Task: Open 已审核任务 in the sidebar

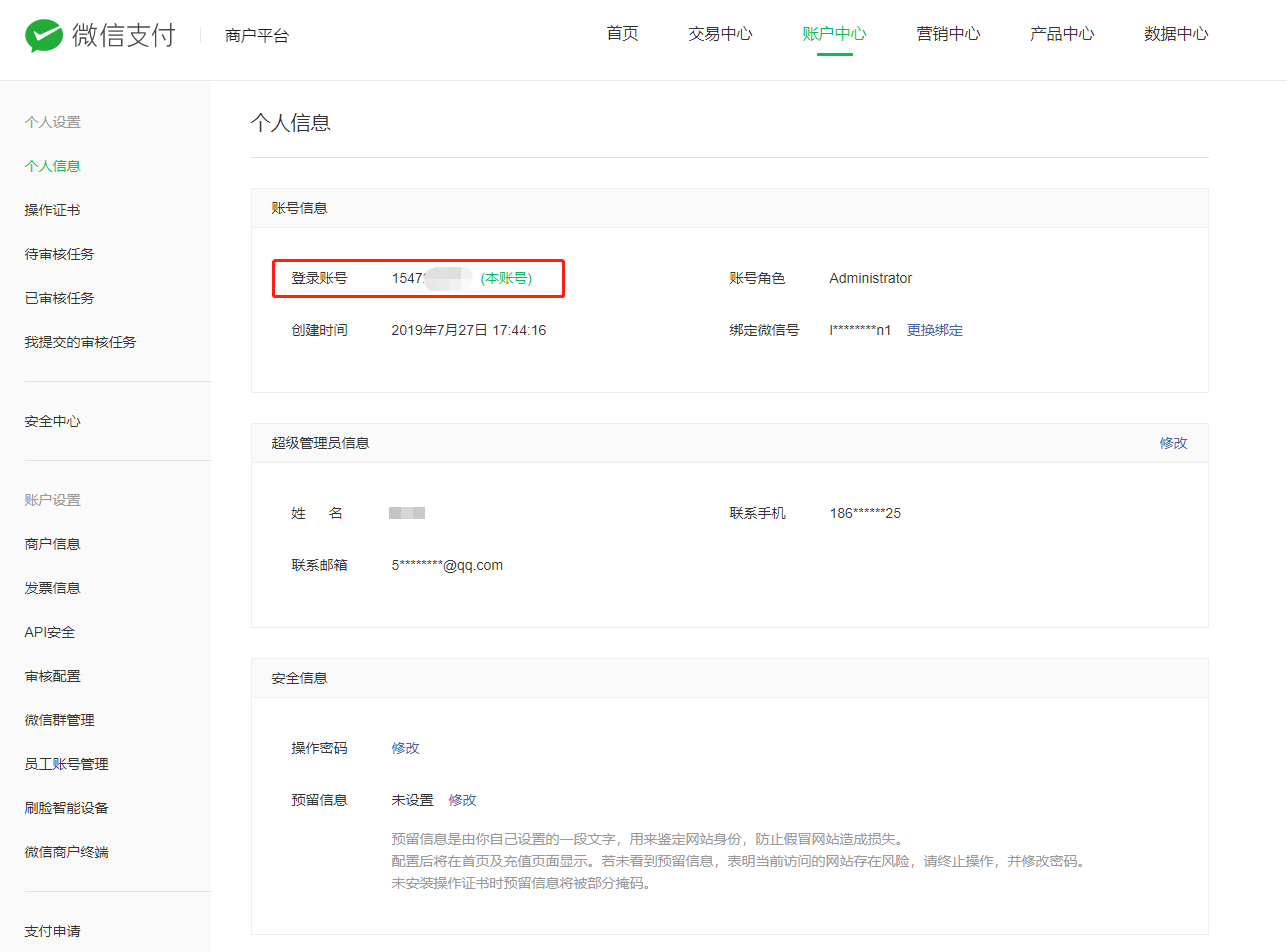Action: (x=59, y=298)
